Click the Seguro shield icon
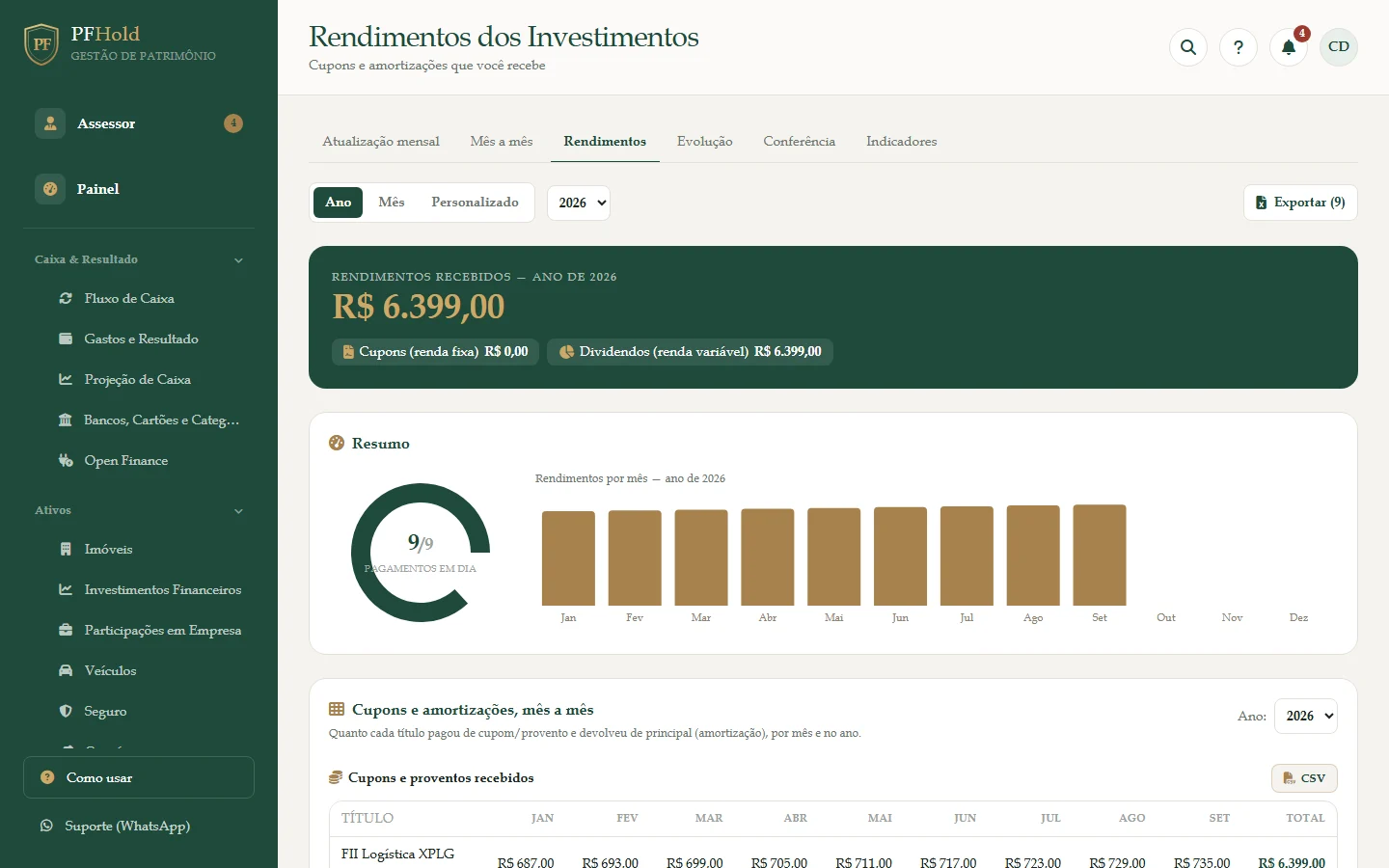 pos(66,712)
